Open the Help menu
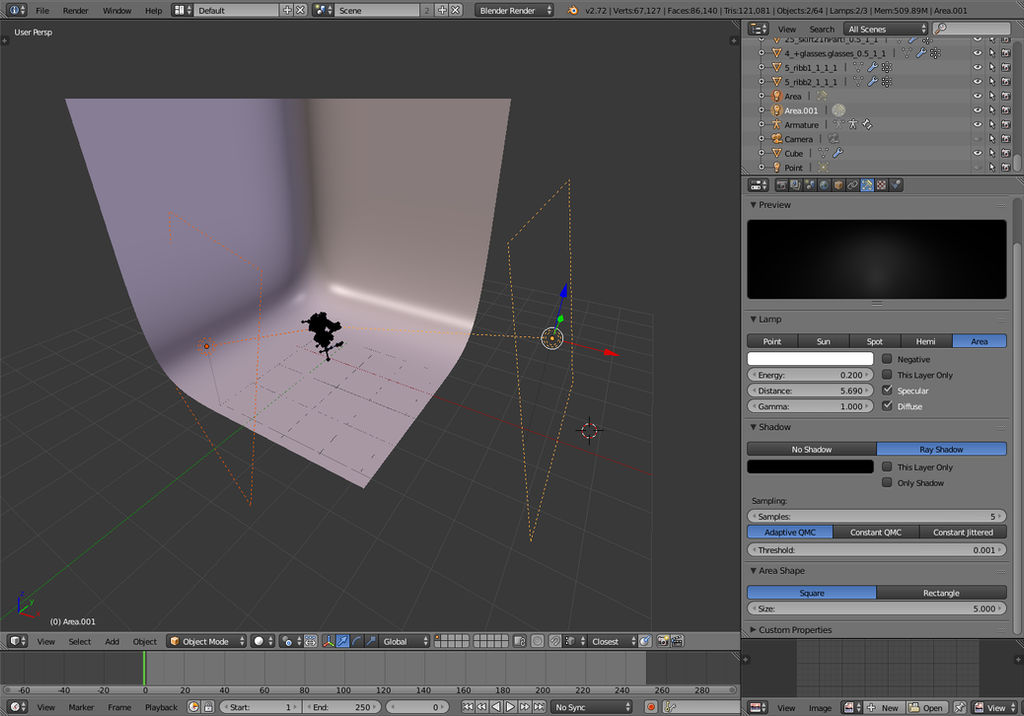 [x=153, y=10]
